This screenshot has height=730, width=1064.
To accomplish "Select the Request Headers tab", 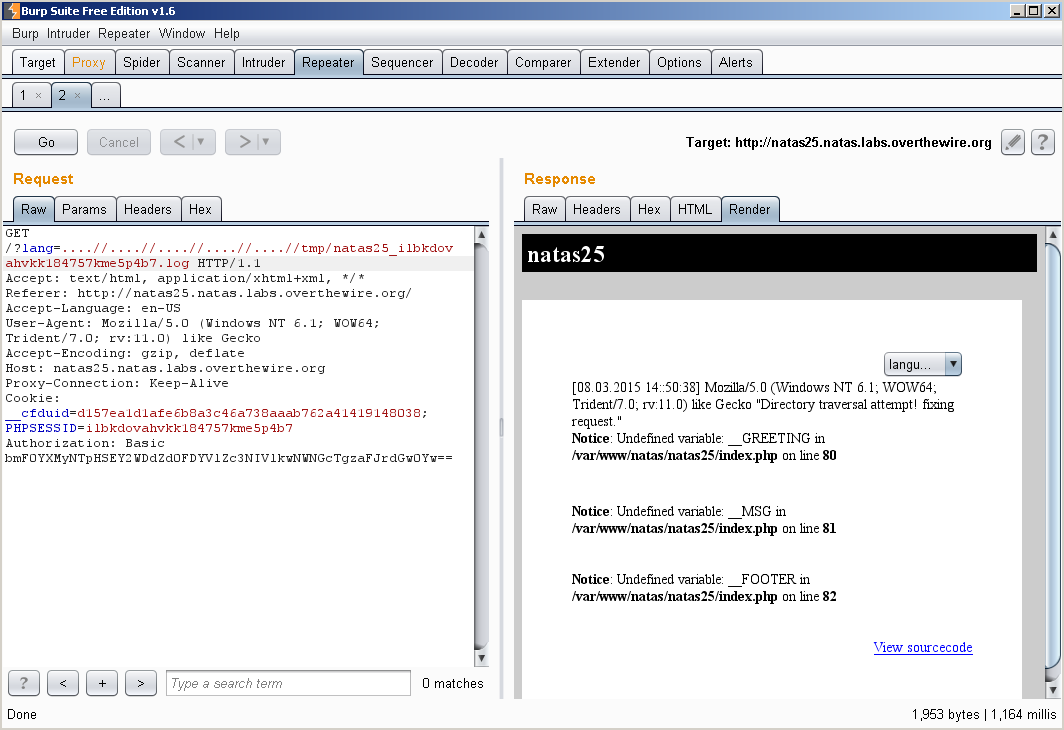I will 148,209.
